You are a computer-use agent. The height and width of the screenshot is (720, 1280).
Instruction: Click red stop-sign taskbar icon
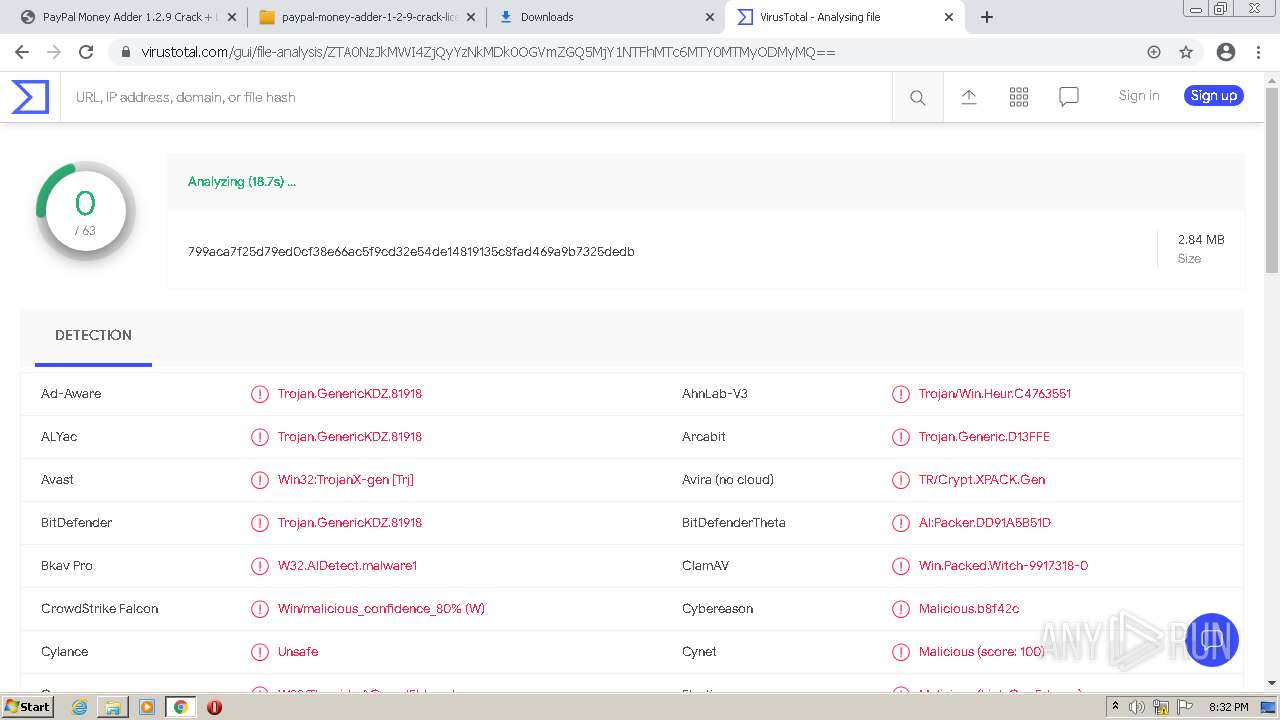tap(214, 707)
